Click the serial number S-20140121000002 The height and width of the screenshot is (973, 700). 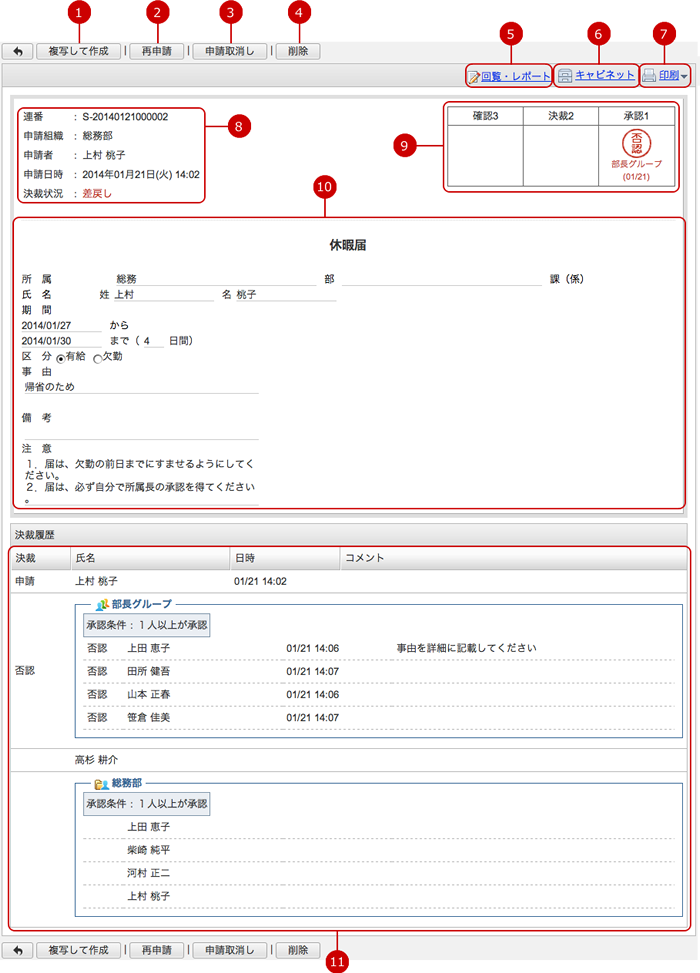(125, 117)
